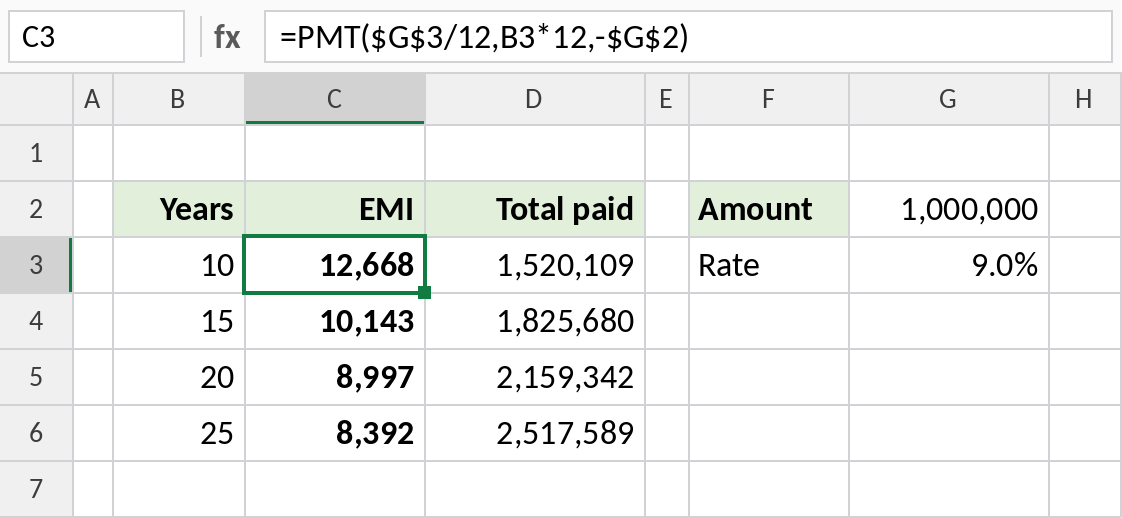Select column H header
The image size is (1122, 518).
tap(1086, 99)
